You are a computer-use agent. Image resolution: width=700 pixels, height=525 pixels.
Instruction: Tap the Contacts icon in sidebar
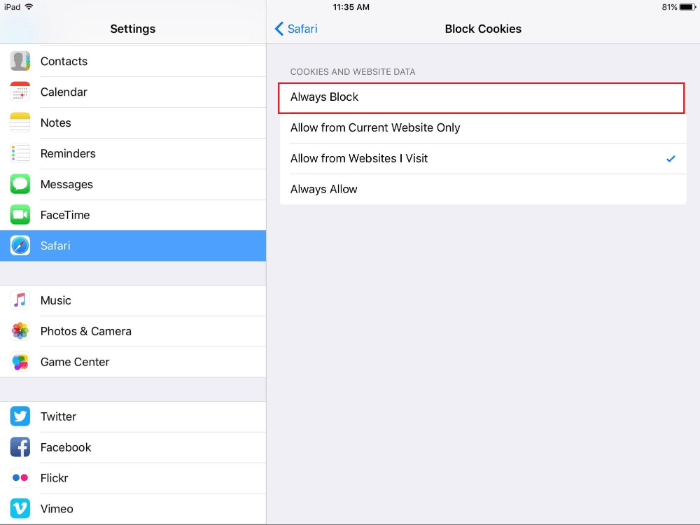pos(20,61)
